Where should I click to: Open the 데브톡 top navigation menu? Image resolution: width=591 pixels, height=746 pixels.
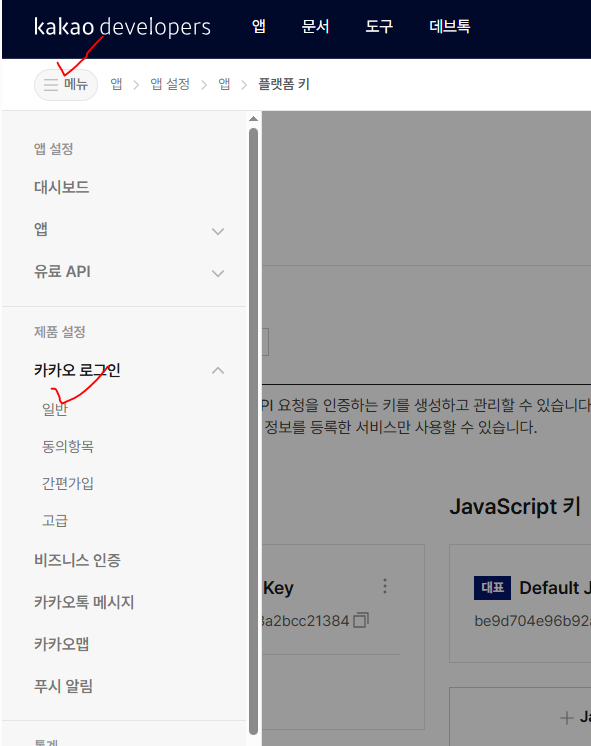point(450,26)
